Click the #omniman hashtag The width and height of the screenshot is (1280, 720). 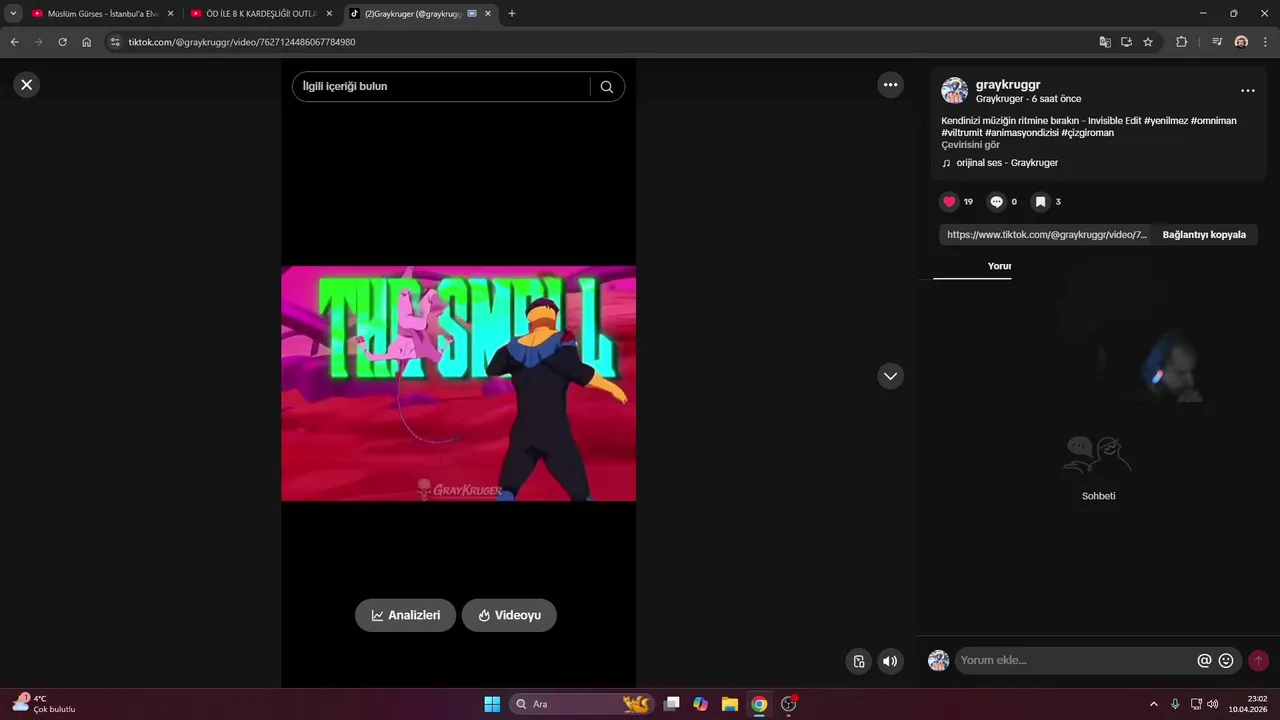[x=1214, y=121]
